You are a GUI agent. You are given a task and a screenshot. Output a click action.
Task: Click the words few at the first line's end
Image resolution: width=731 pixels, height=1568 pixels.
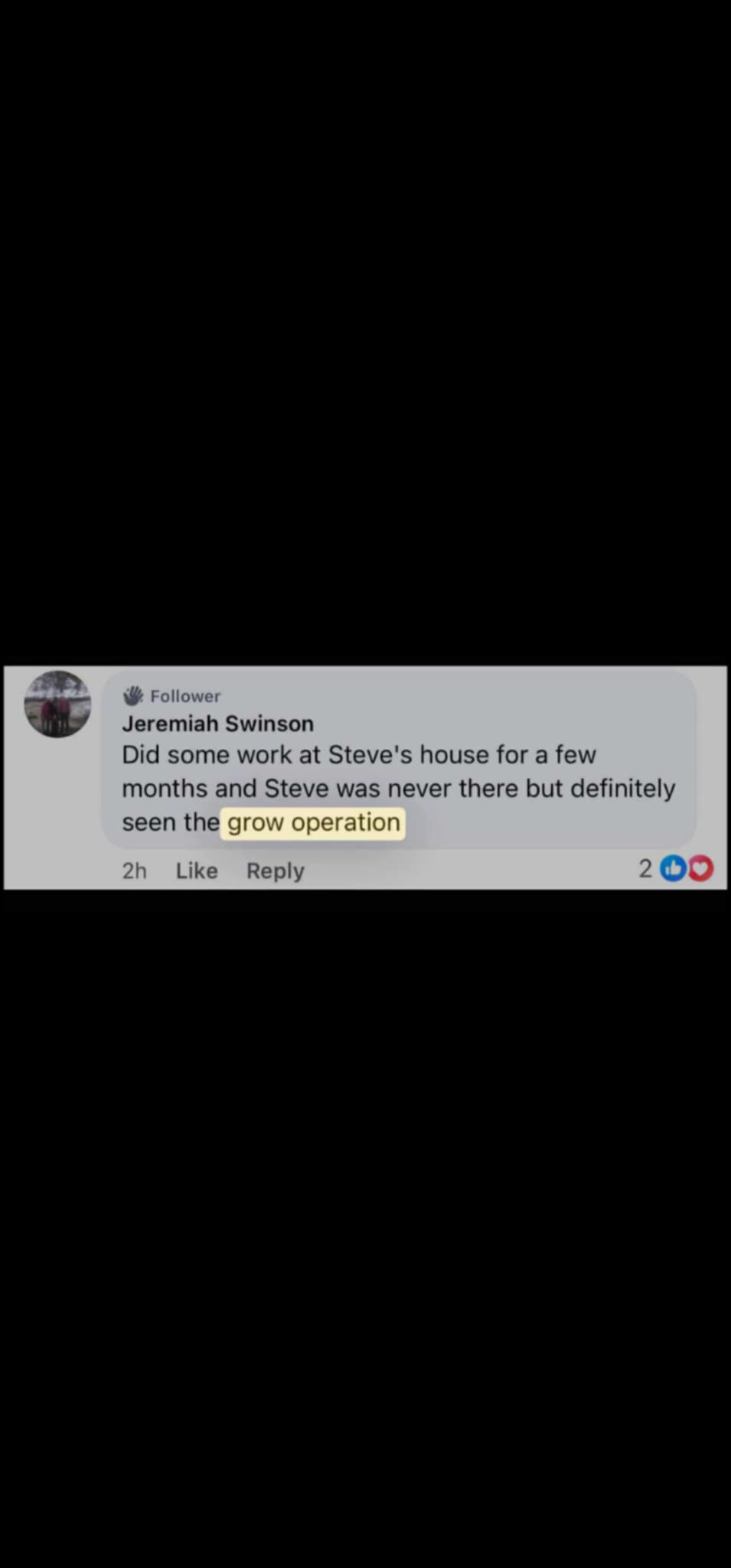coord(576,755)
